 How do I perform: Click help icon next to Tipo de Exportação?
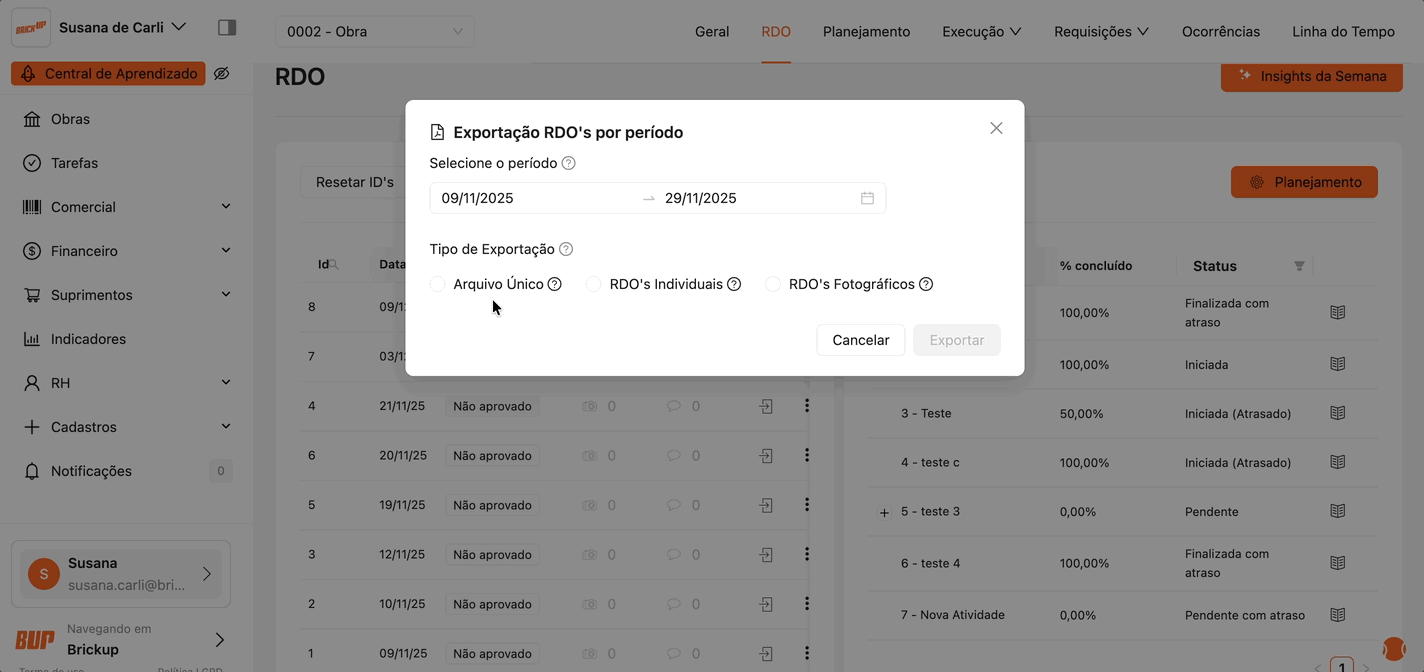[566, 249]
